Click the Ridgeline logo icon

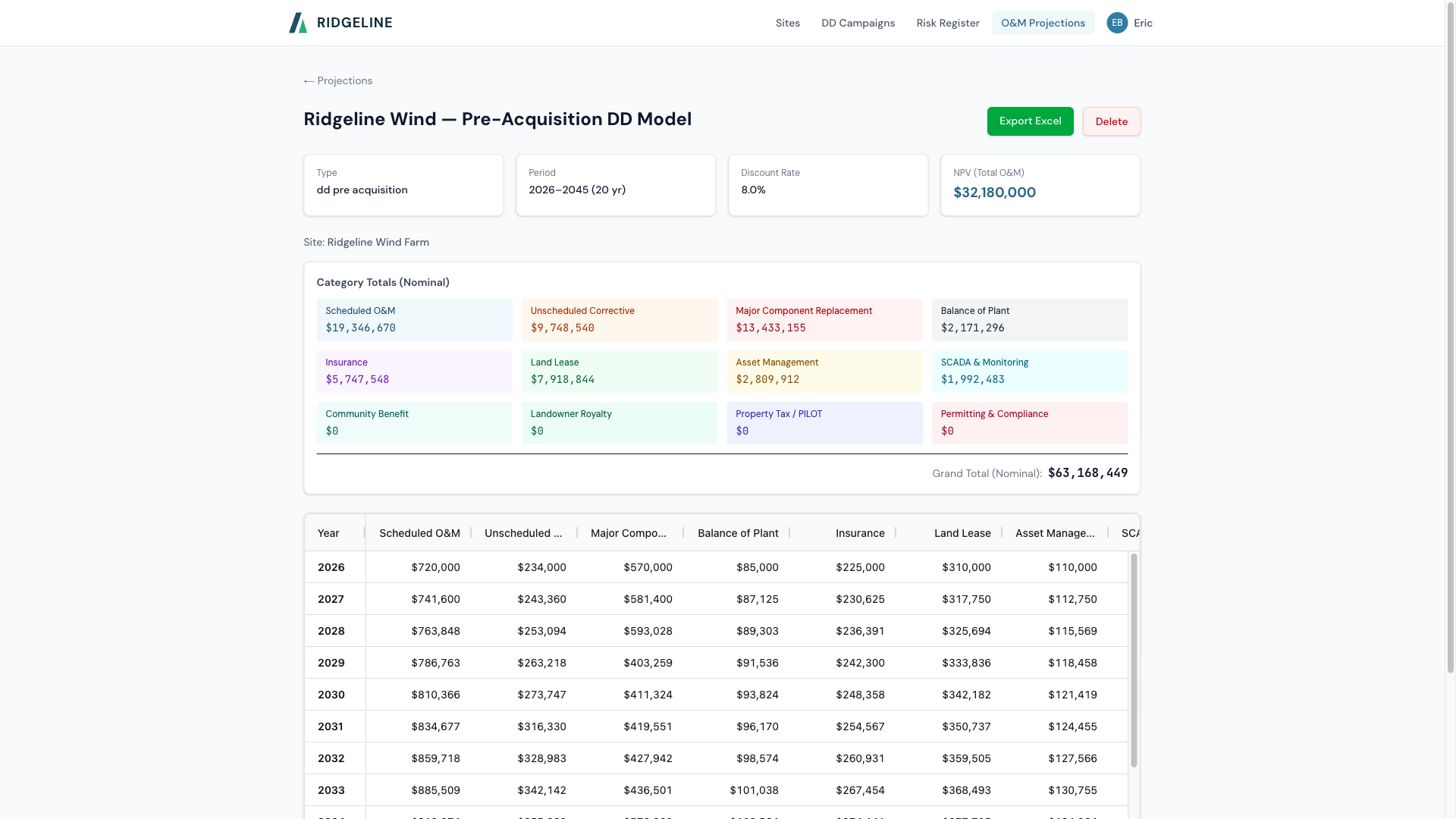298,23
